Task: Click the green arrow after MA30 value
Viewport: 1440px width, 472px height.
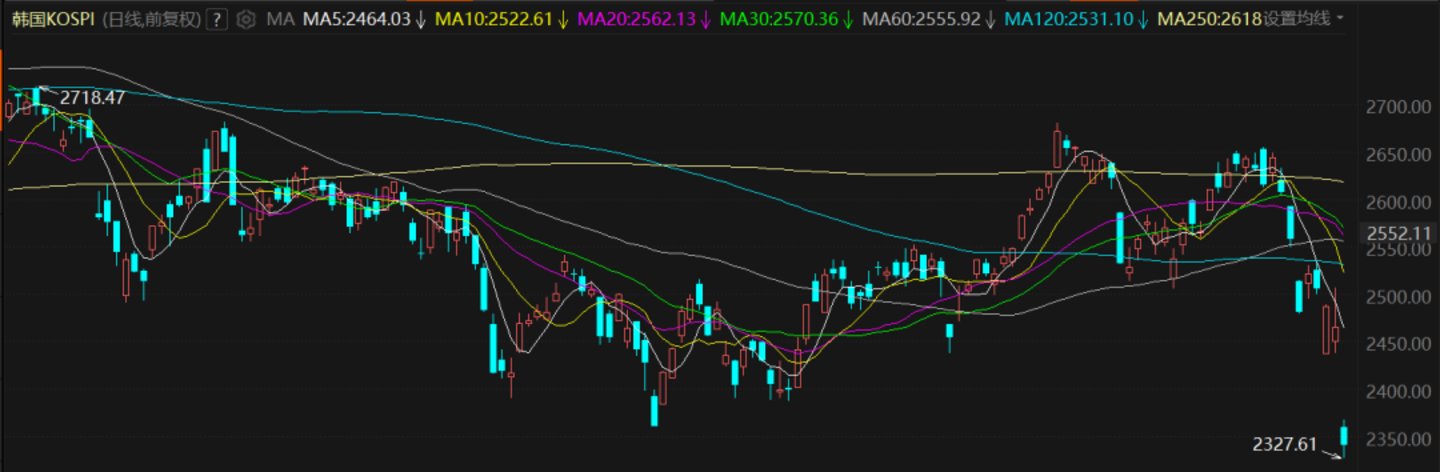Action: point(847,19)
